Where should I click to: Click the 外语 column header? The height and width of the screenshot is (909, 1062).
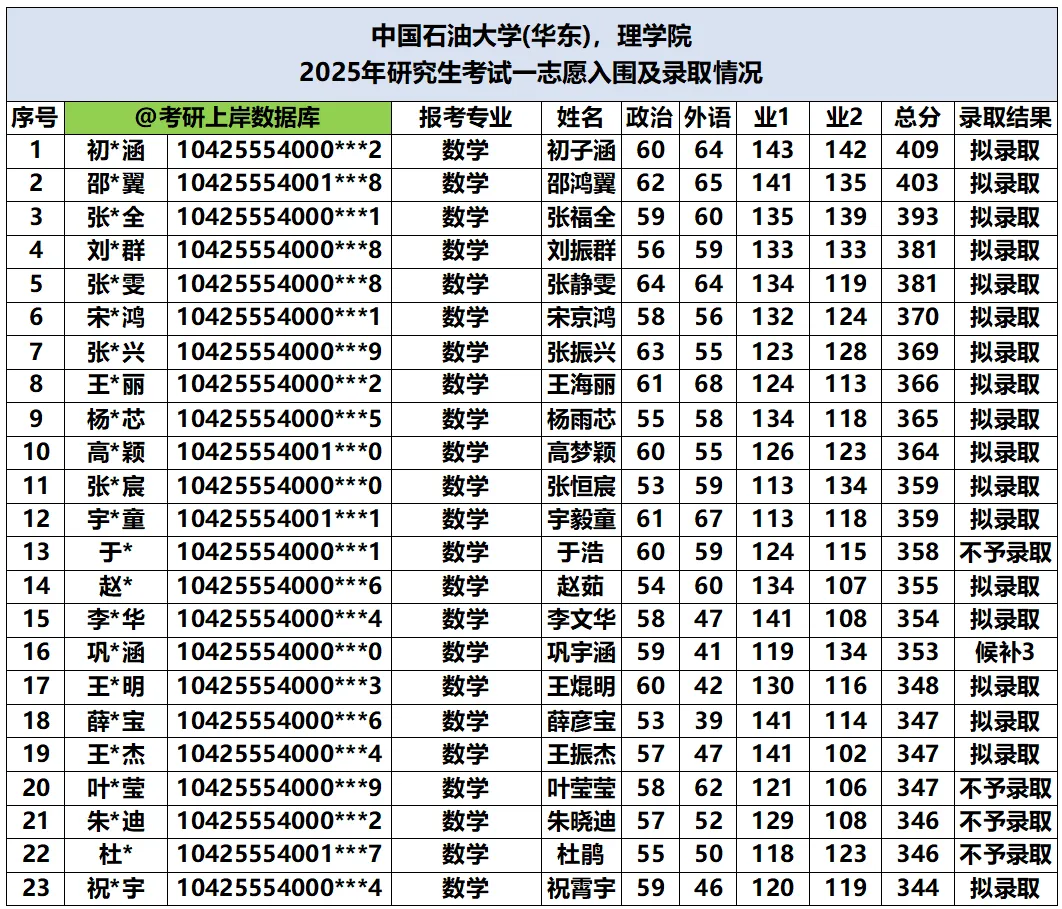coord(708,118)
